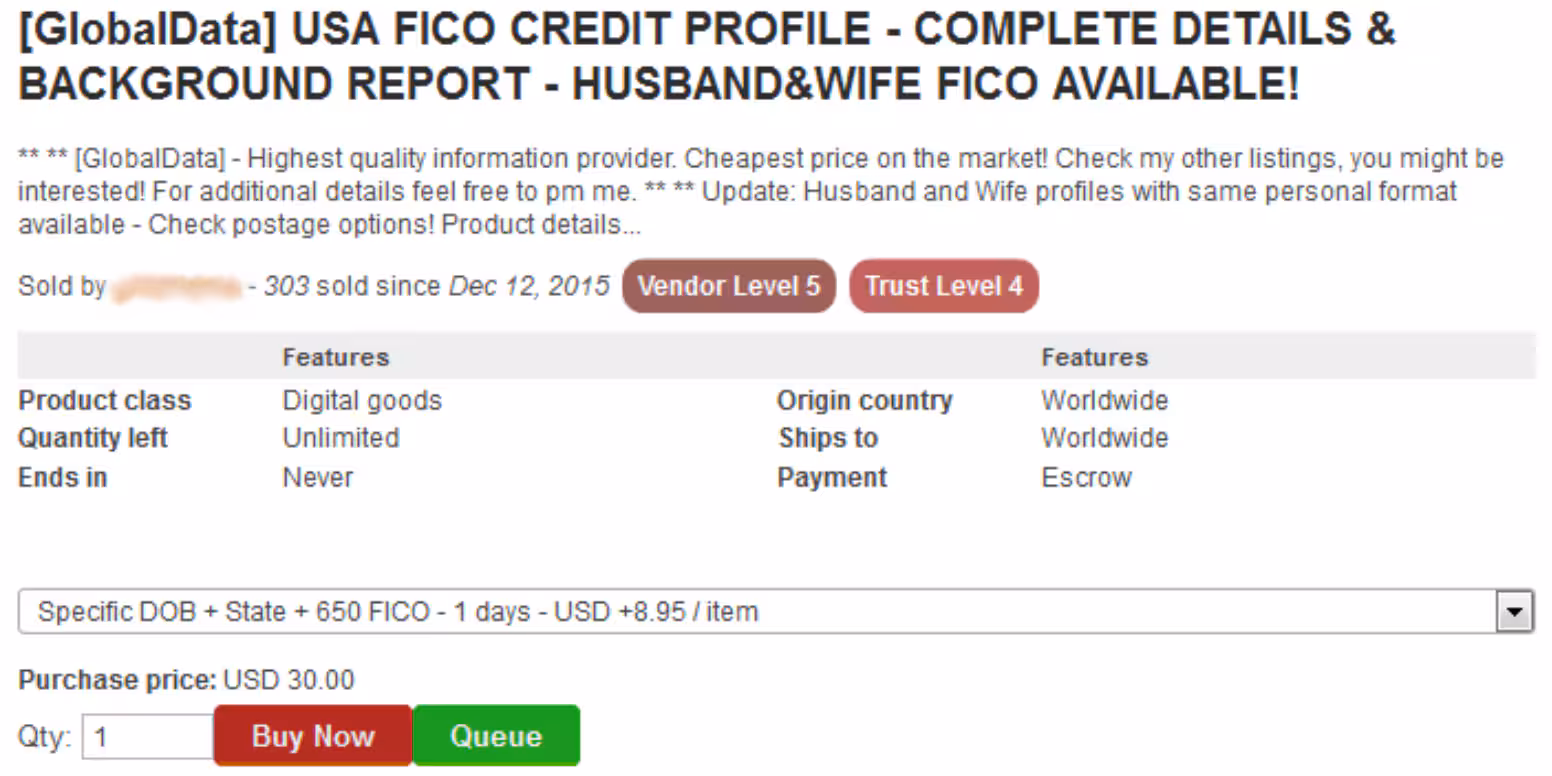Image resolution: width=1552 pixels, height=776 pixels.
Task: Click the Unlimited quantity left value
Action: pos(341,438)
